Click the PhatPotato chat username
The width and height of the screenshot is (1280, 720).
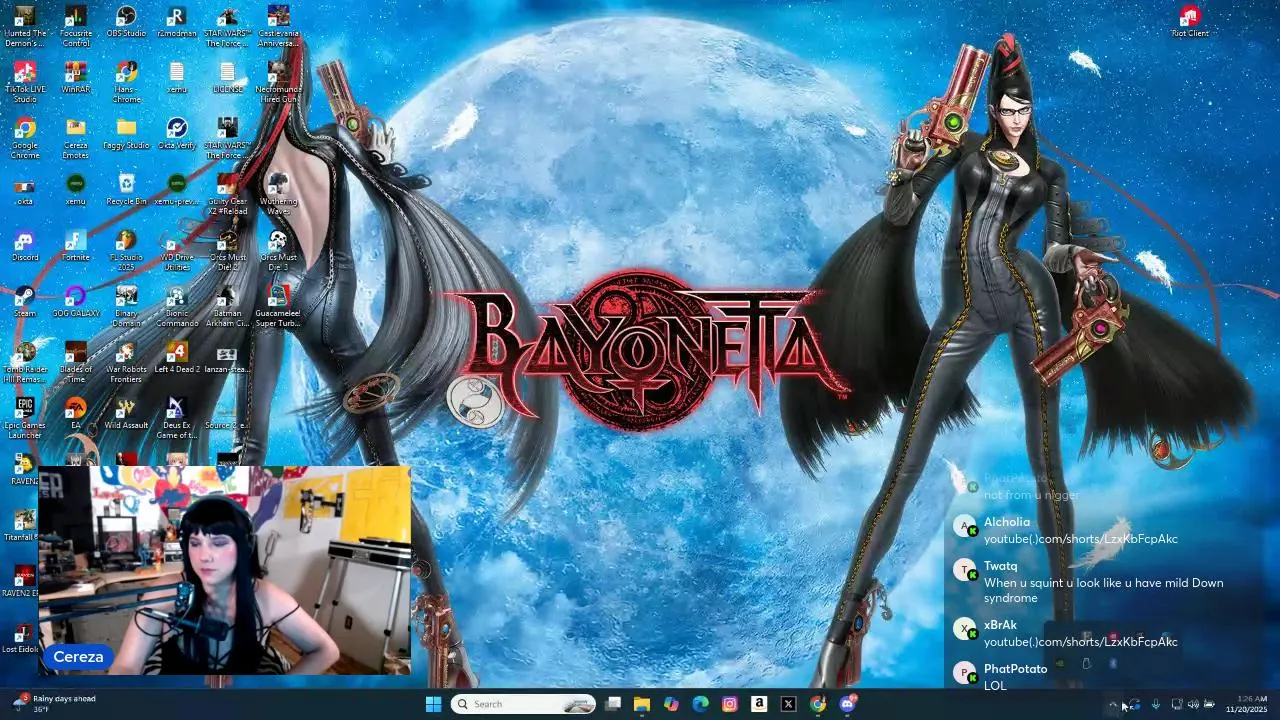tap(1015, 669)
